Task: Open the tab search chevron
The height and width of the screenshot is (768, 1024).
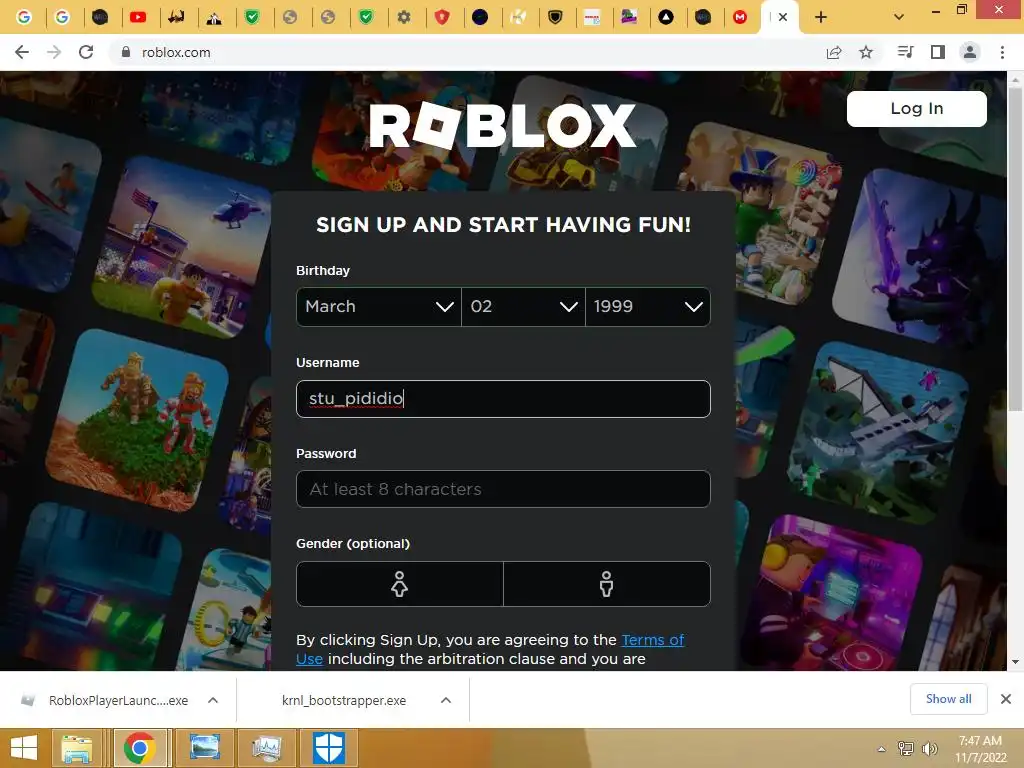Action: tap(899, 18)
